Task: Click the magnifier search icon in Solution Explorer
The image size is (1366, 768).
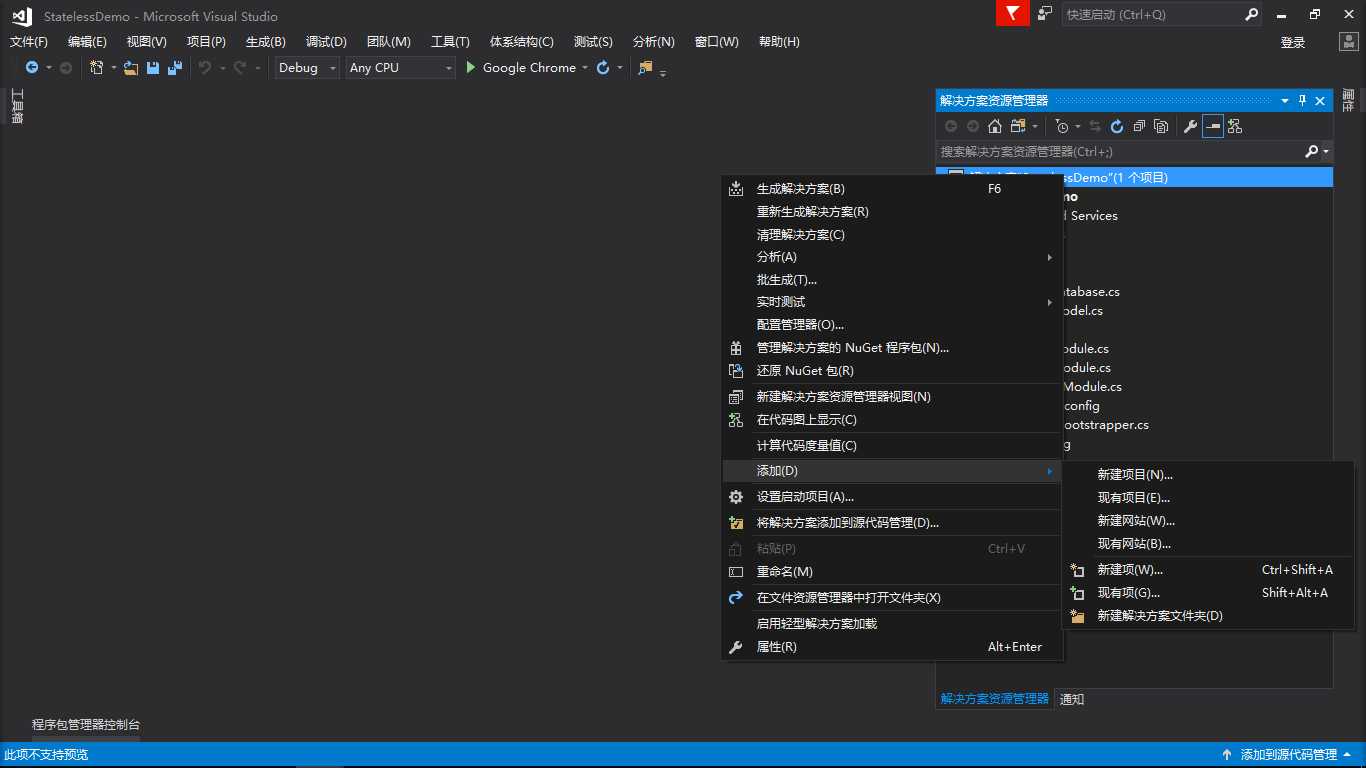Action: (1312, 152)
